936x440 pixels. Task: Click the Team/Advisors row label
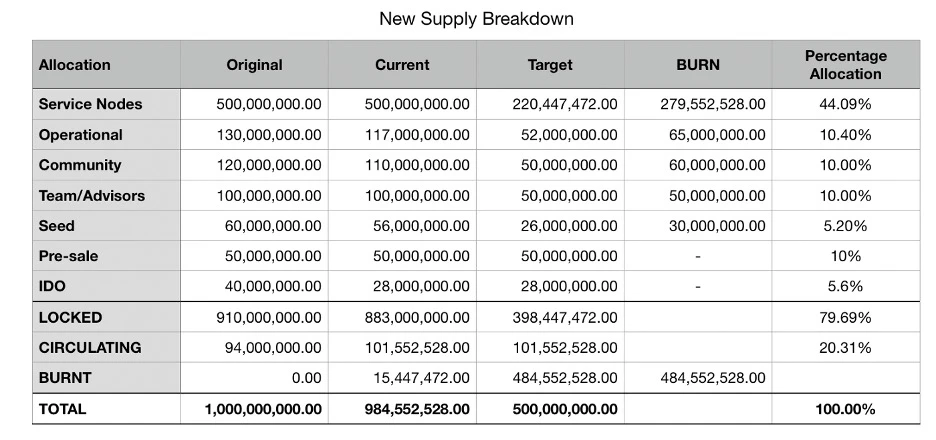point(92,196)
